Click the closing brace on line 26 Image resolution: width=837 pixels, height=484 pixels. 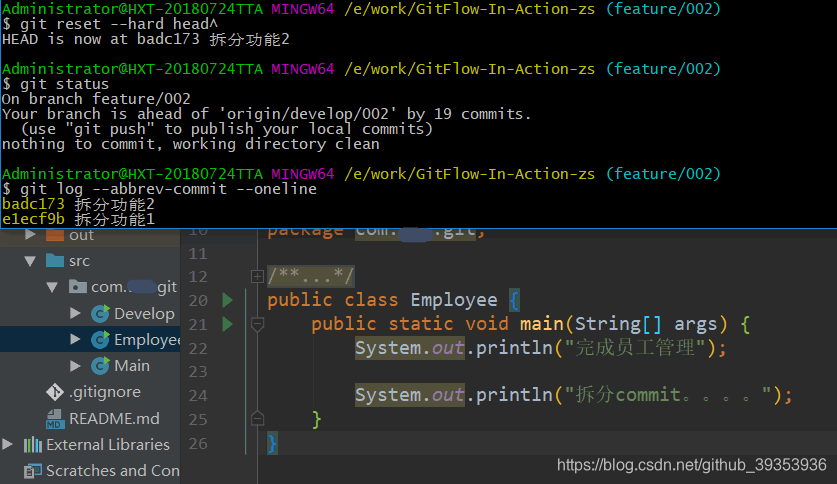(x=272, y=443)
